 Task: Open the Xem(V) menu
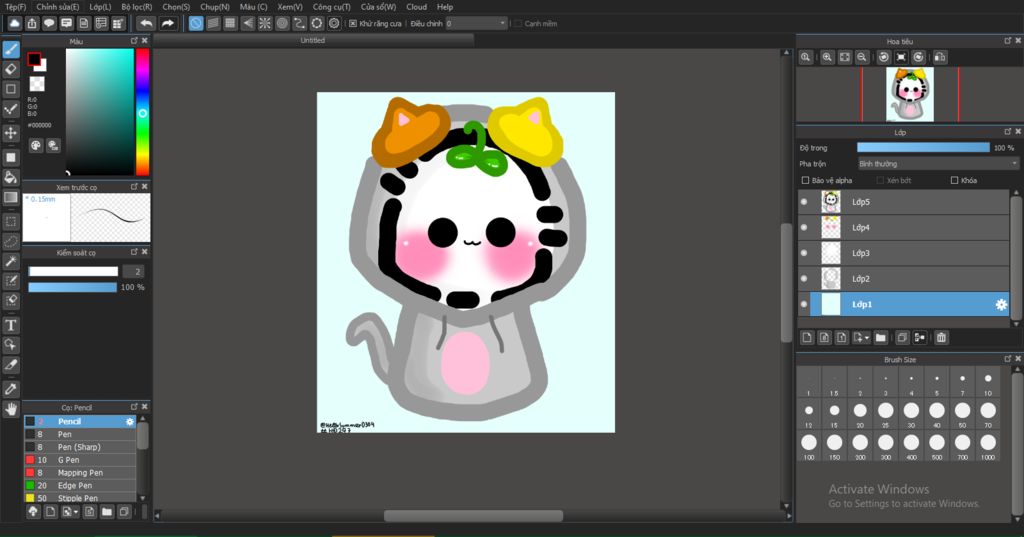290,7
